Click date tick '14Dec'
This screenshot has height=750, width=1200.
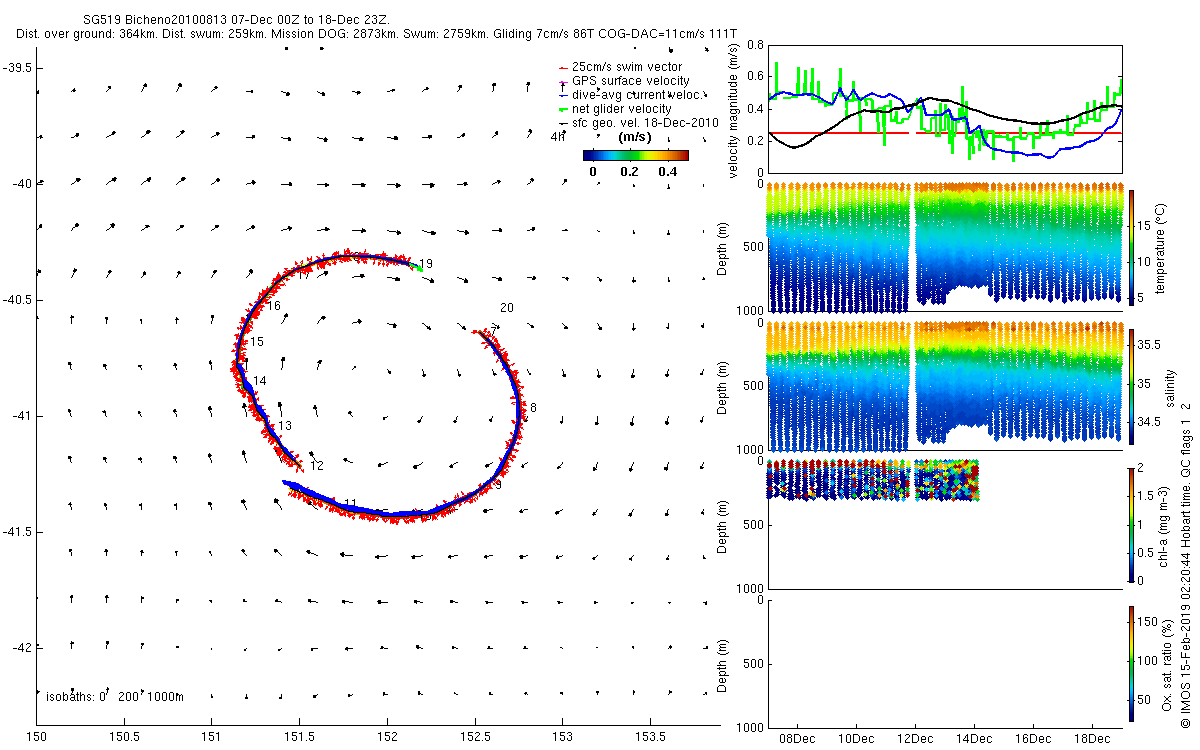click(x=974, y=739)
